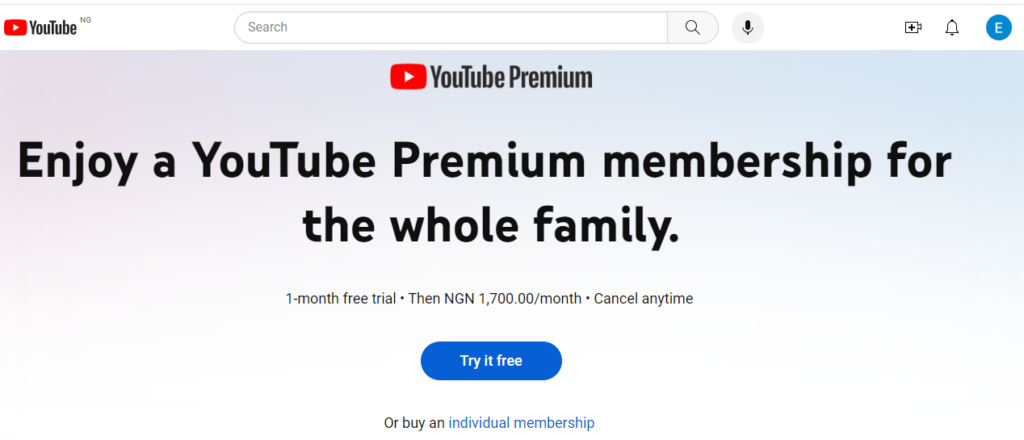Click the YouTube wordmark beside the home icon
The height and width of the screenshot is (440, 1024).
click(x=53, y=27)
